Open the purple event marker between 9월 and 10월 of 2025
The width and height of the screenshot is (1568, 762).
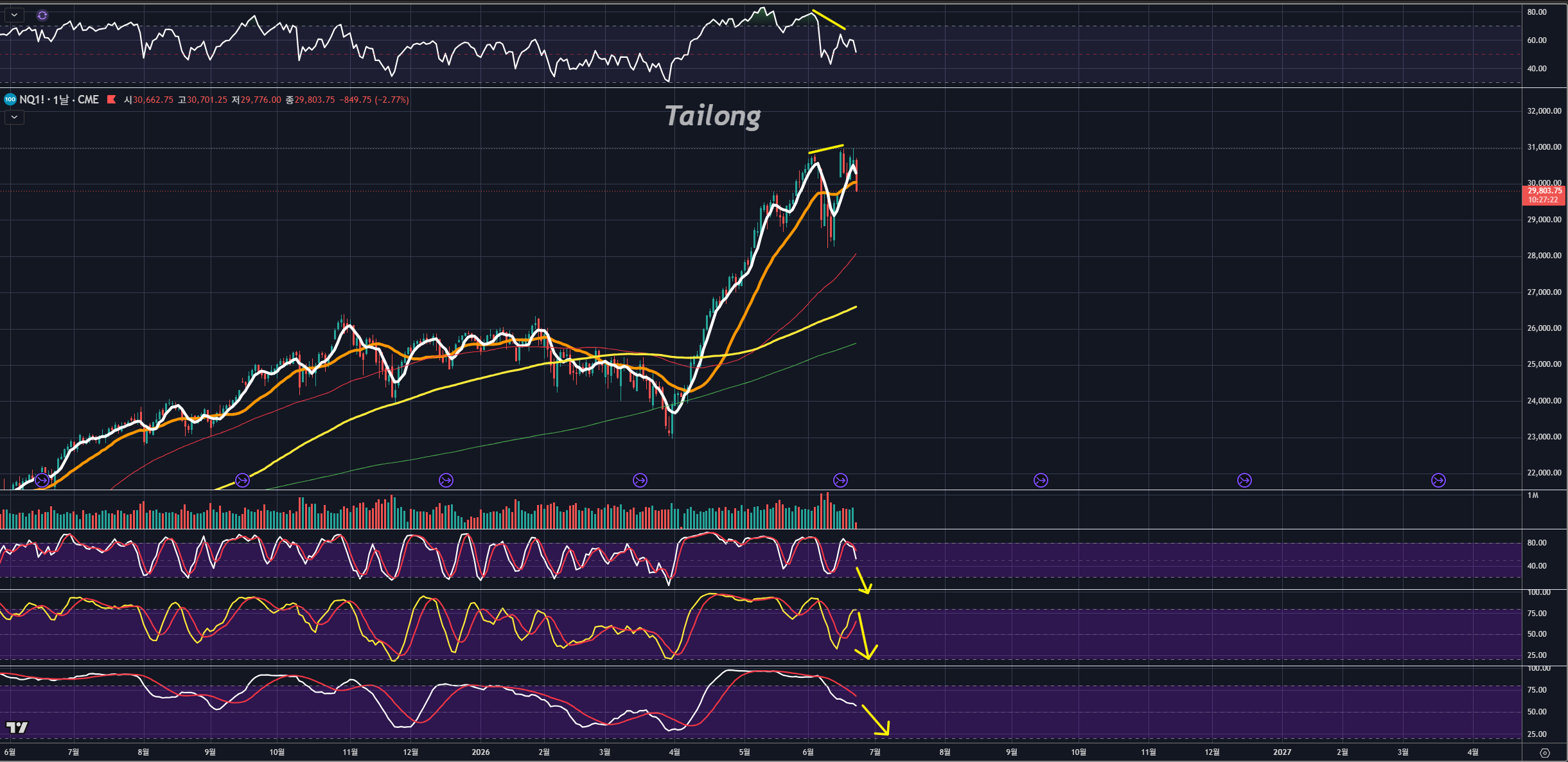click(242, 480)
